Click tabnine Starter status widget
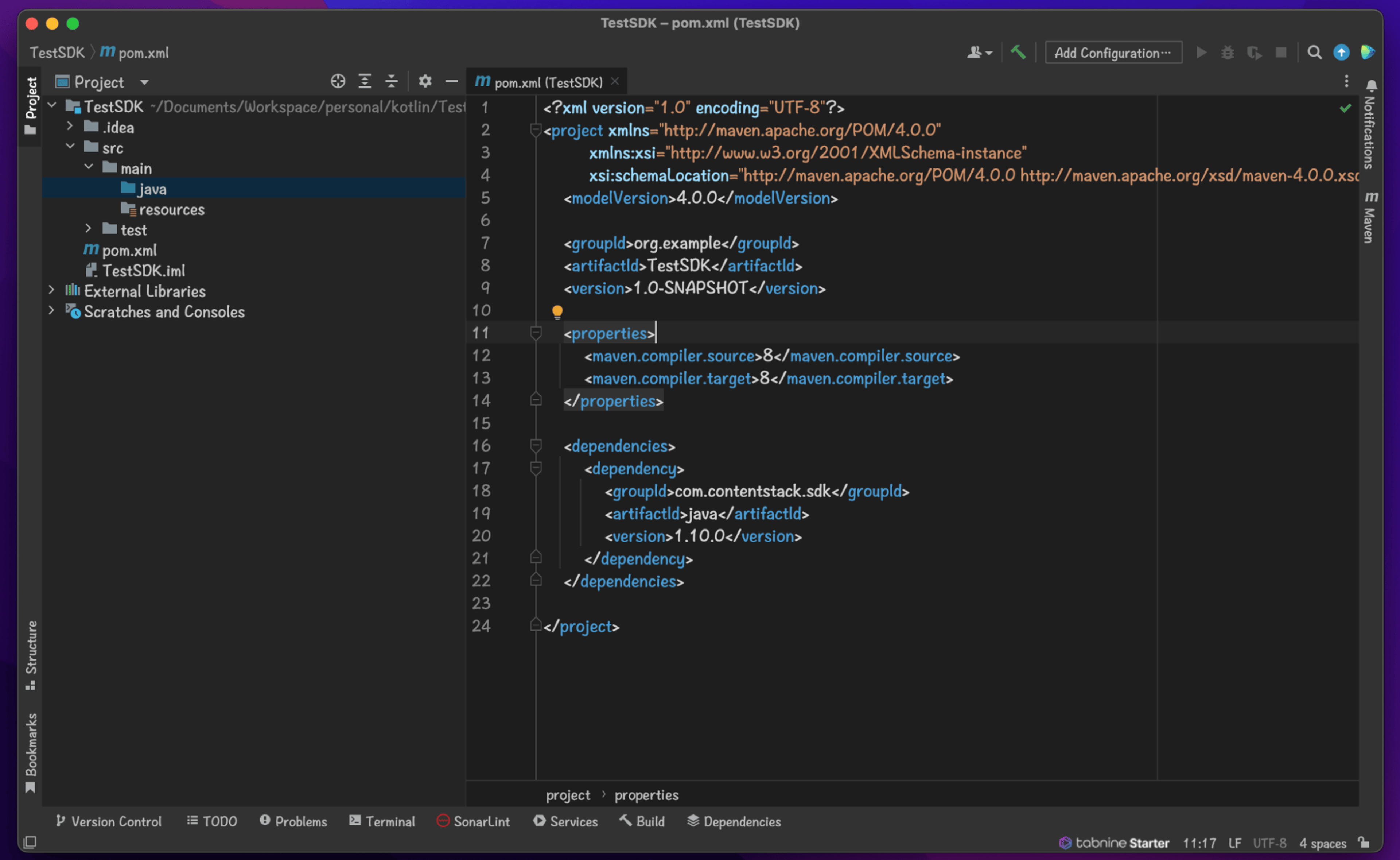1400x860 pixels. (x=1114, y=842)
